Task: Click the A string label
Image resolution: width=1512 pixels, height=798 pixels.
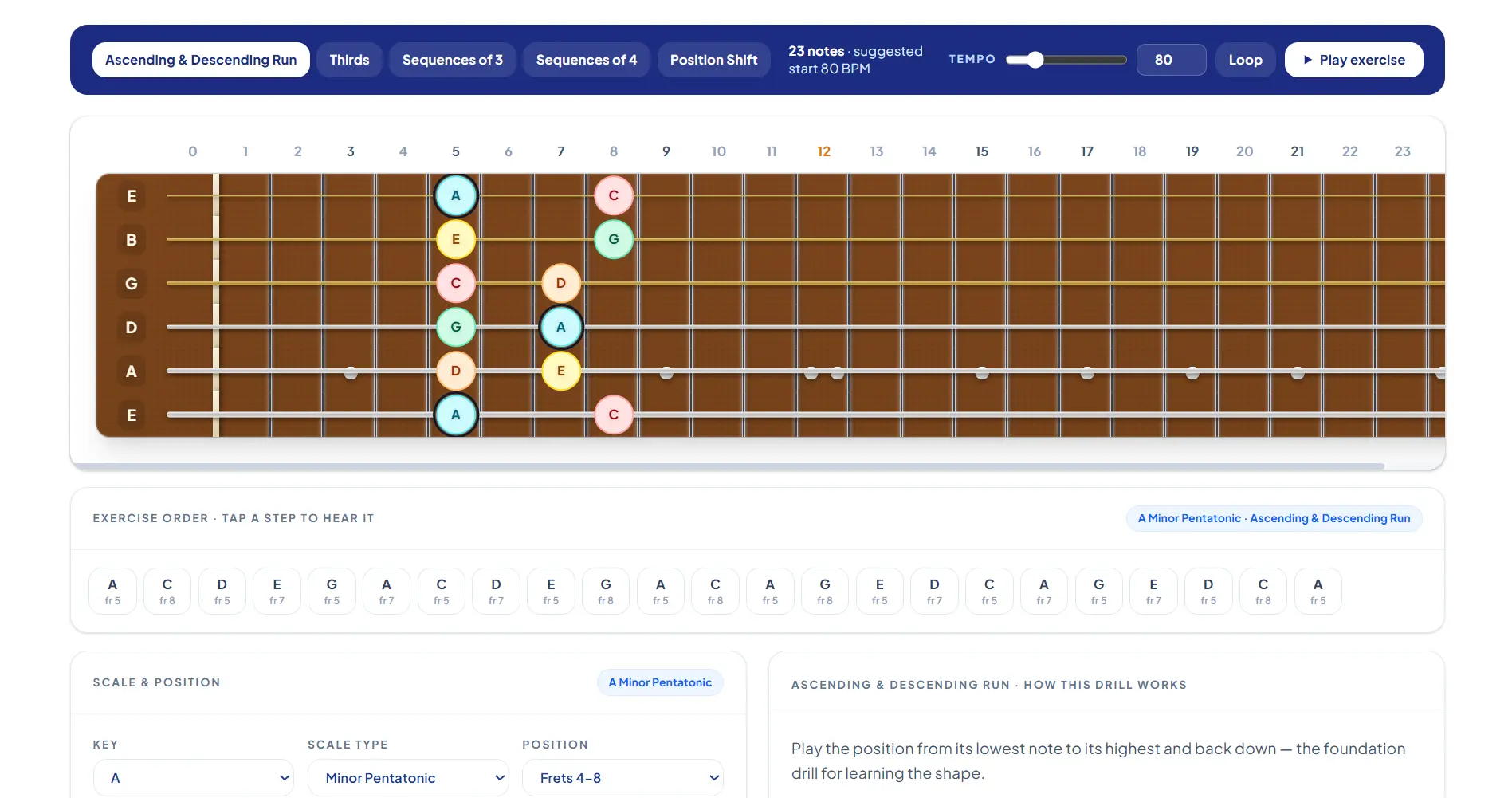Action: [132, 371]
